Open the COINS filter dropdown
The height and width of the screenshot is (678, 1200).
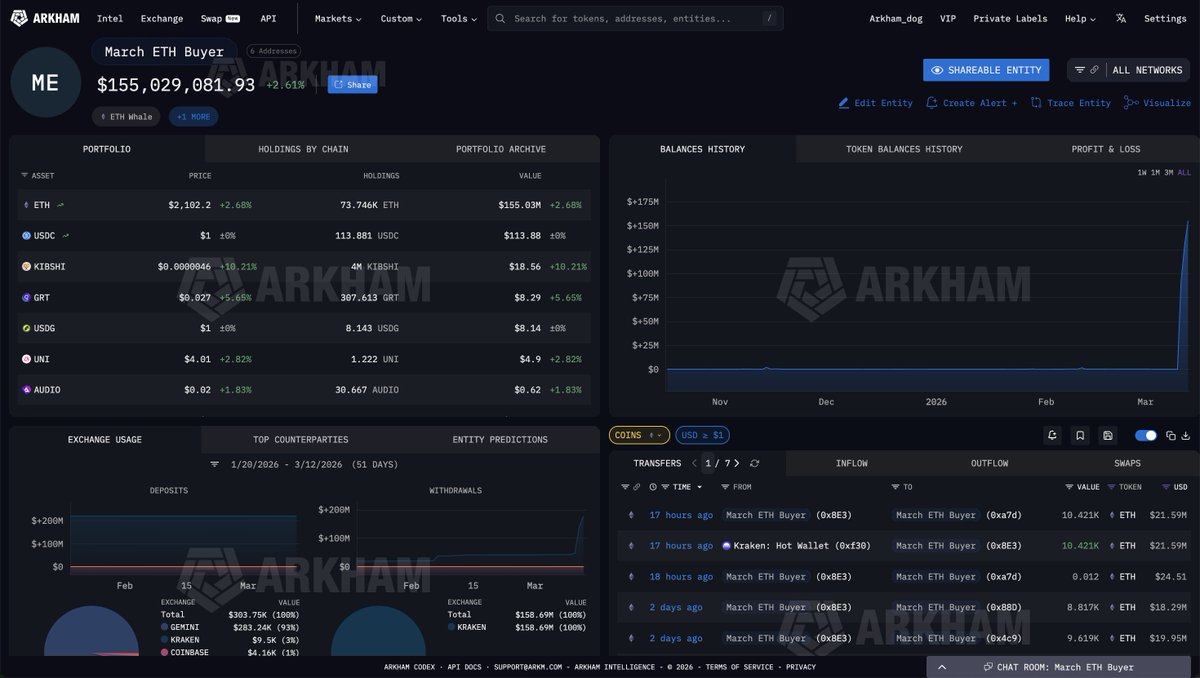pyautogui.click(x=638, y=435)
